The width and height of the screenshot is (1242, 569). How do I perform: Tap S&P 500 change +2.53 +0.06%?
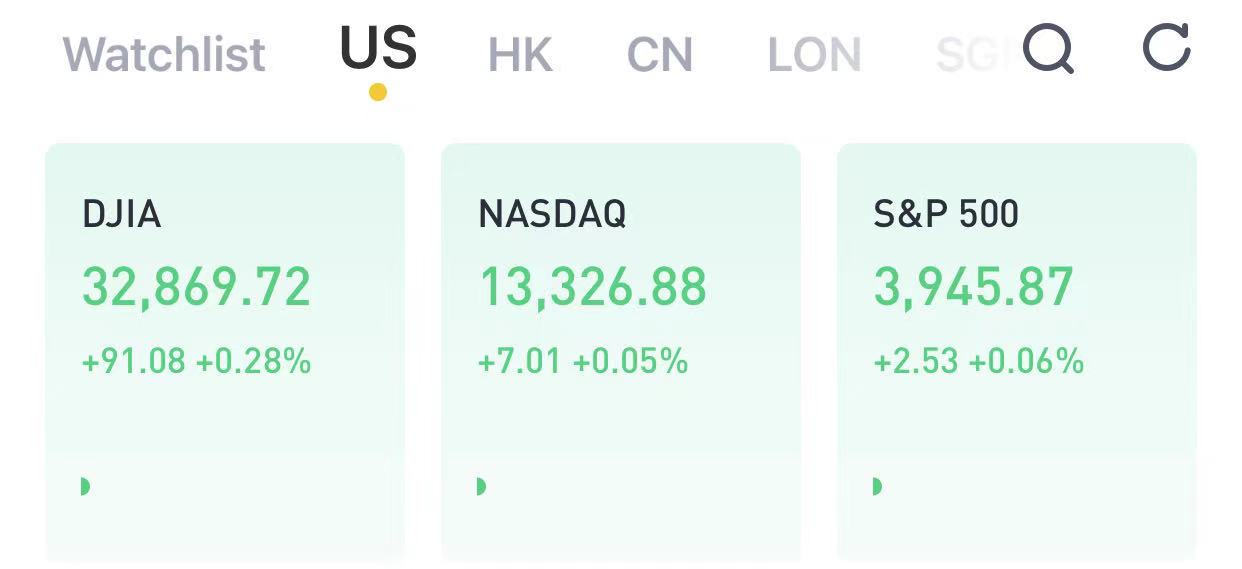(x=979, y=360)
